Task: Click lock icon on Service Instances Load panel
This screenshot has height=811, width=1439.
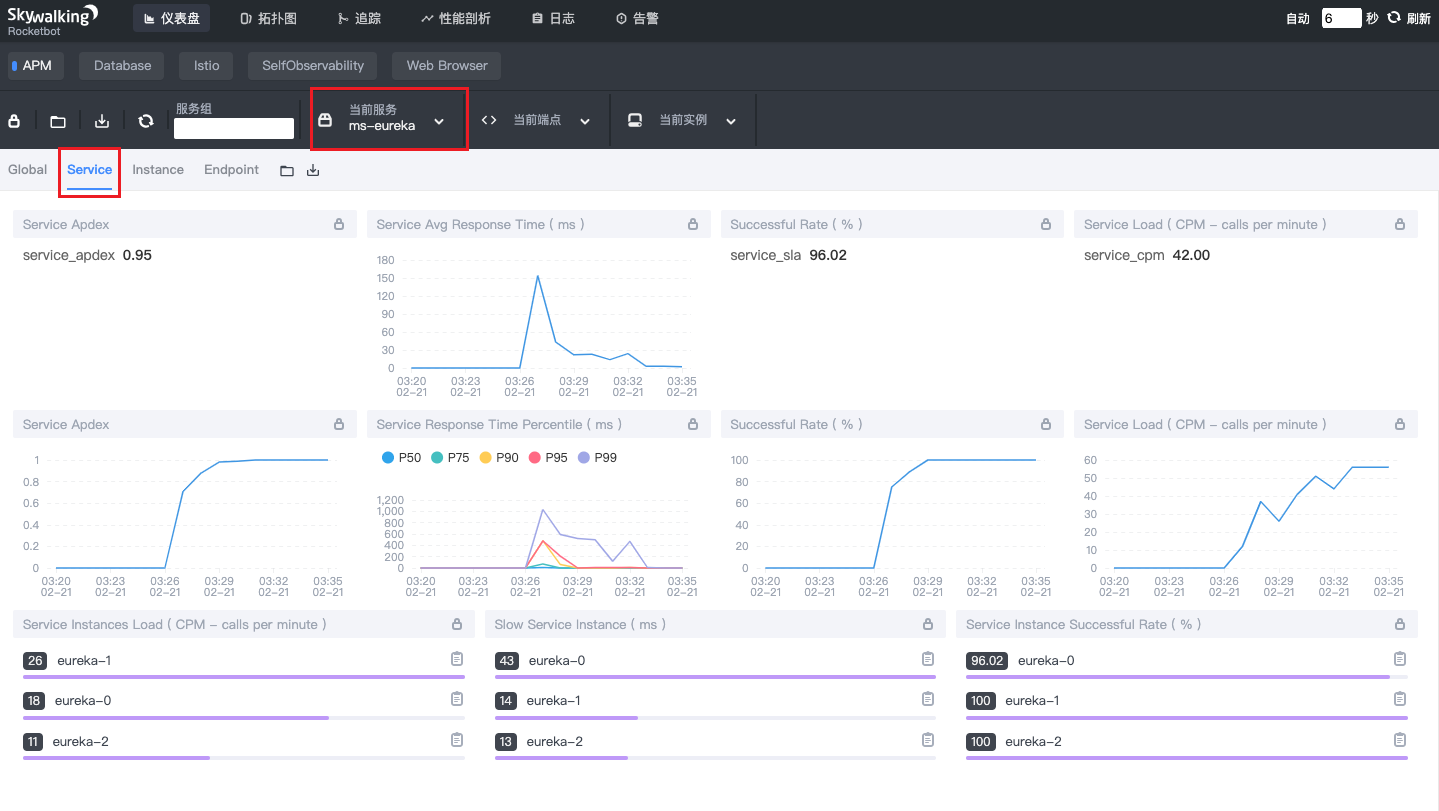Action: pos(457,625)
